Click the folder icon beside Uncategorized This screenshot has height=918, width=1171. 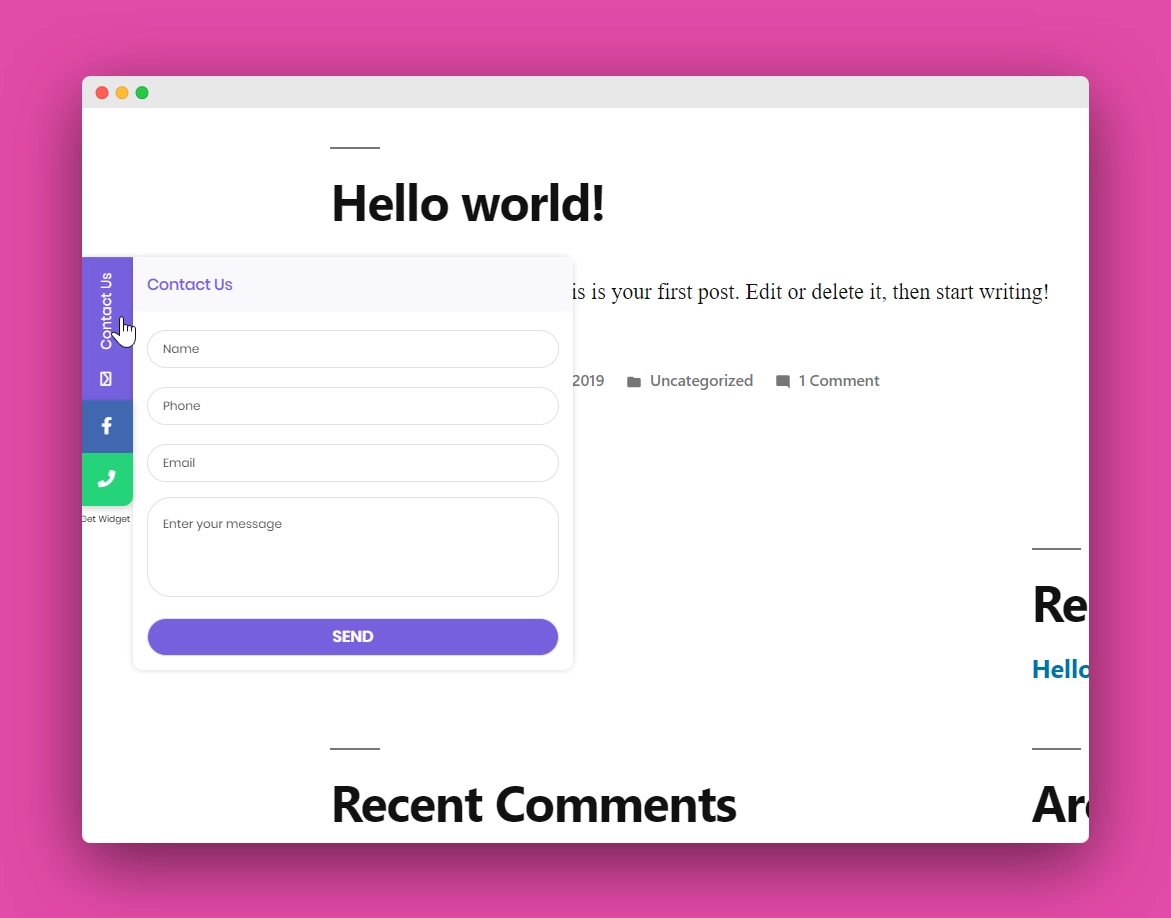(x=634, y=382)
